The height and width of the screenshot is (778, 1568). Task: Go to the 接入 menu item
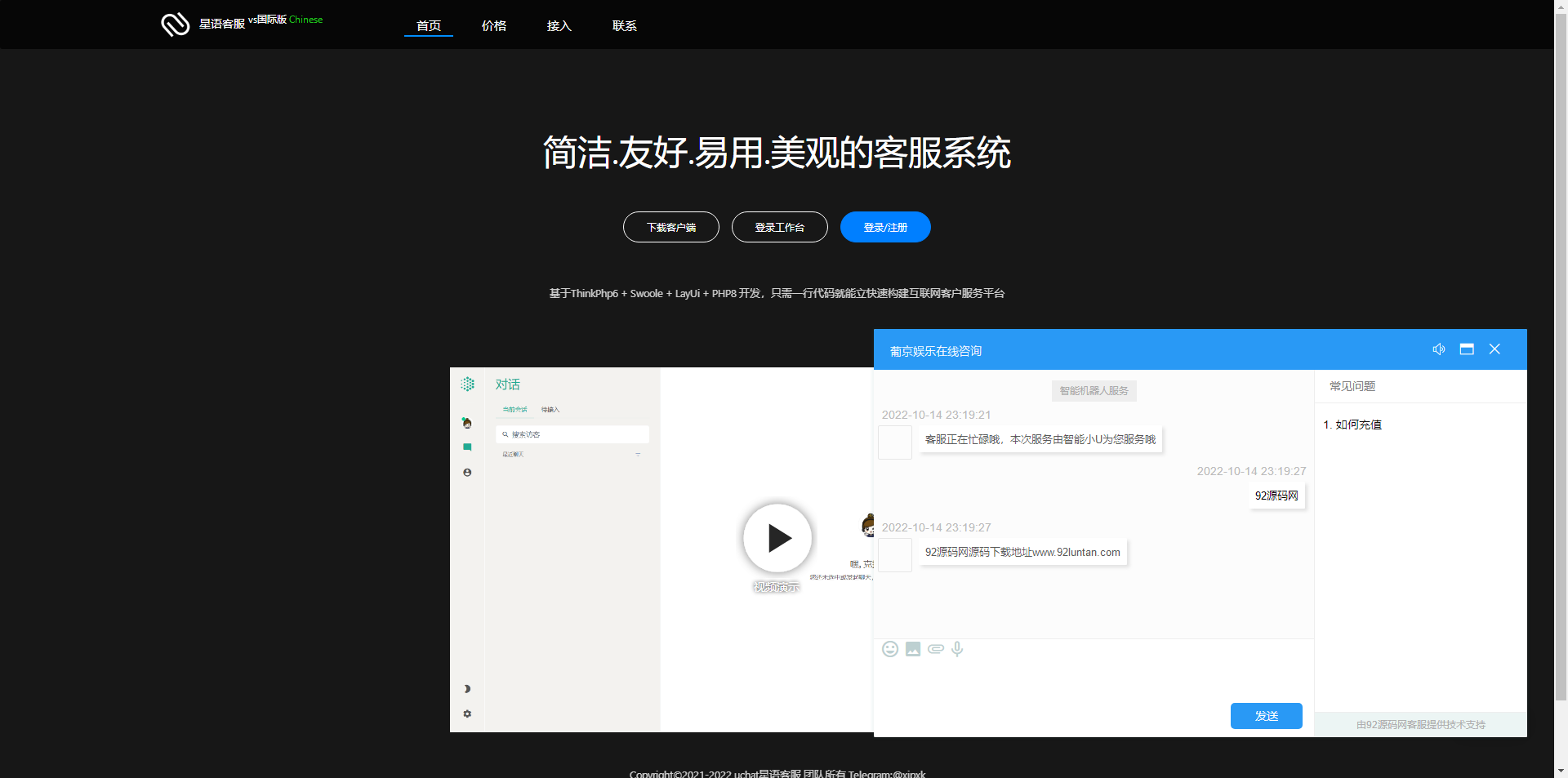tap(559, 26)
